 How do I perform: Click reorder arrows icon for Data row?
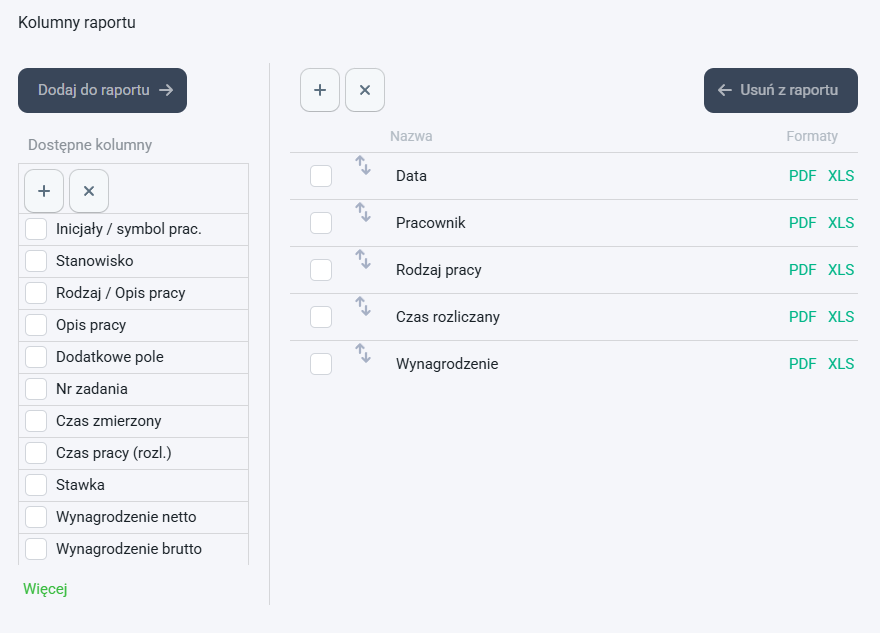363,166
